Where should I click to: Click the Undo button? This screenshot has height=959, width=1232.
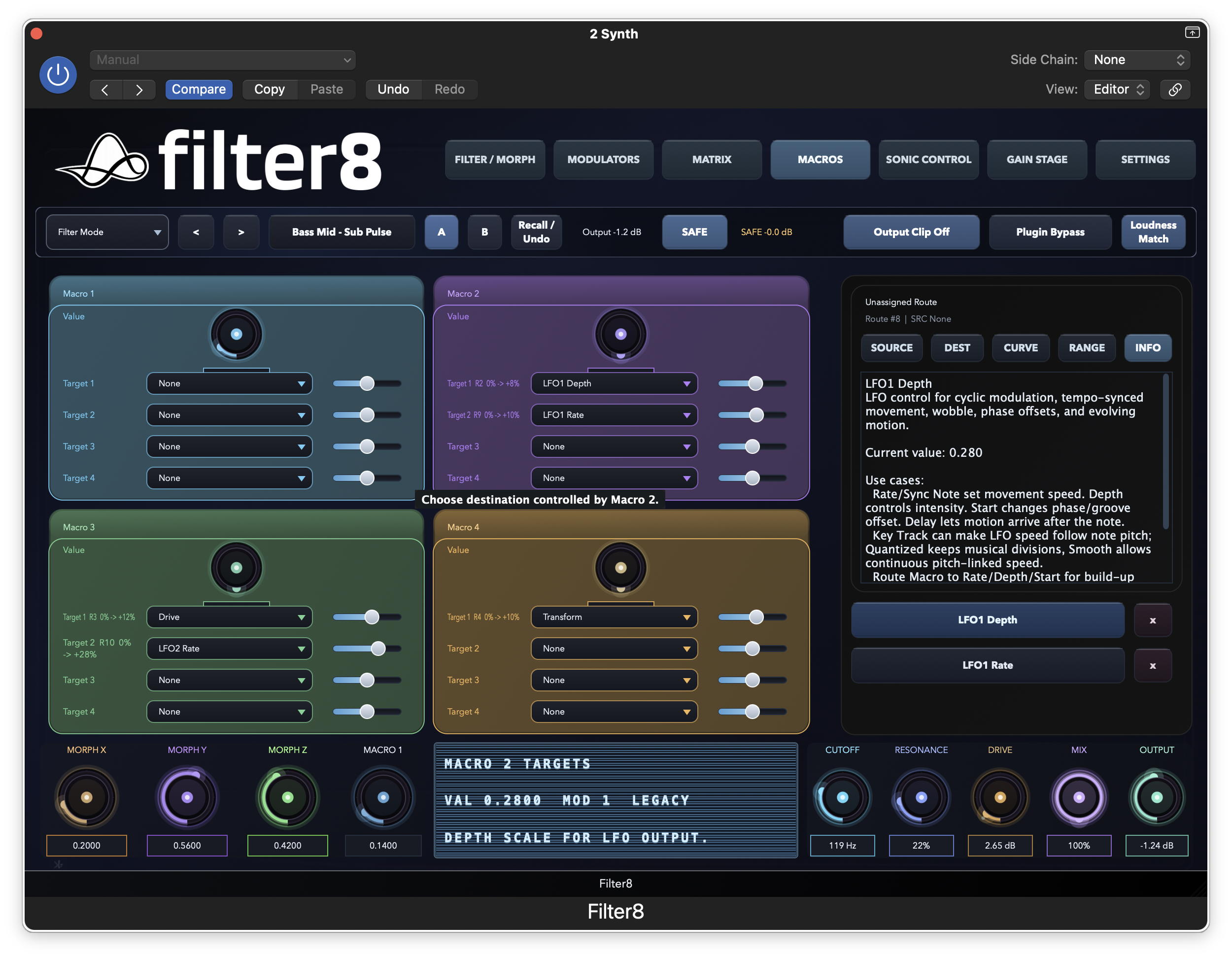pos(393,89)
